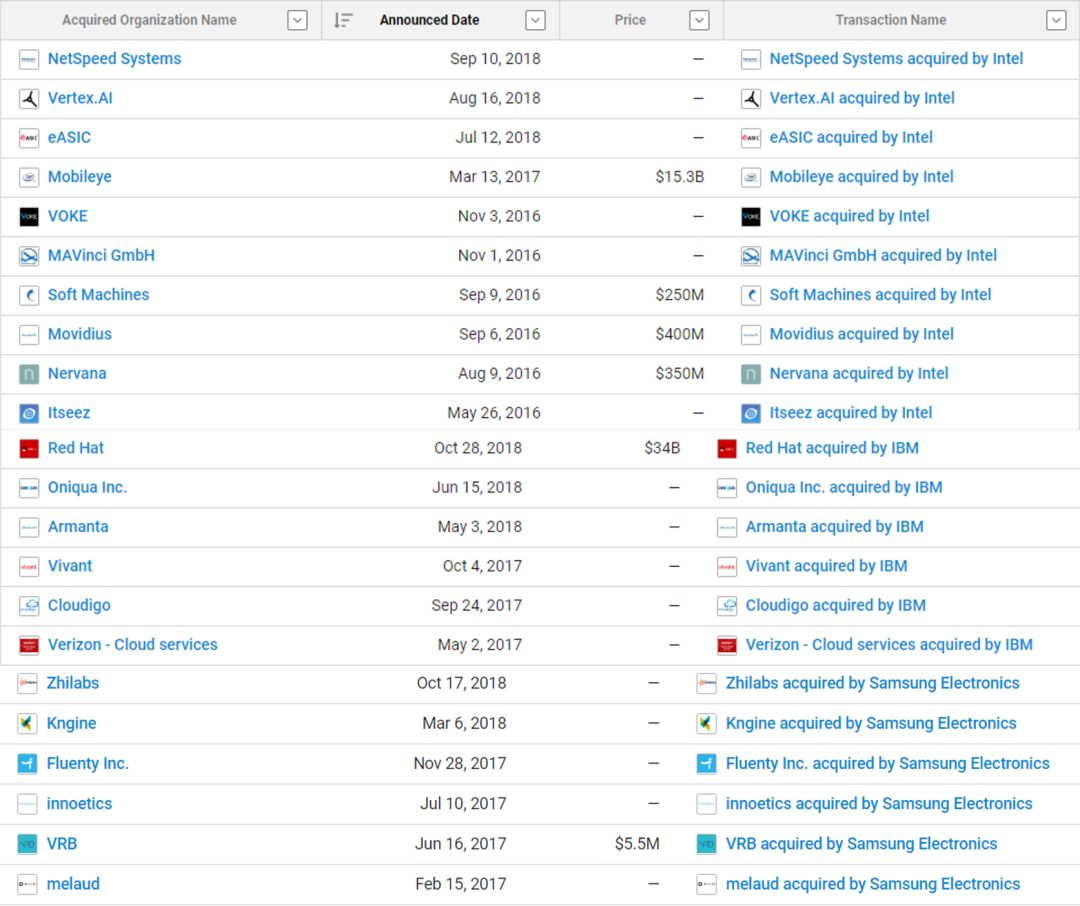1080x906 pixels.
Task: Toggle sort order icon beside Announced Date
Action: [x=343, y=21]
